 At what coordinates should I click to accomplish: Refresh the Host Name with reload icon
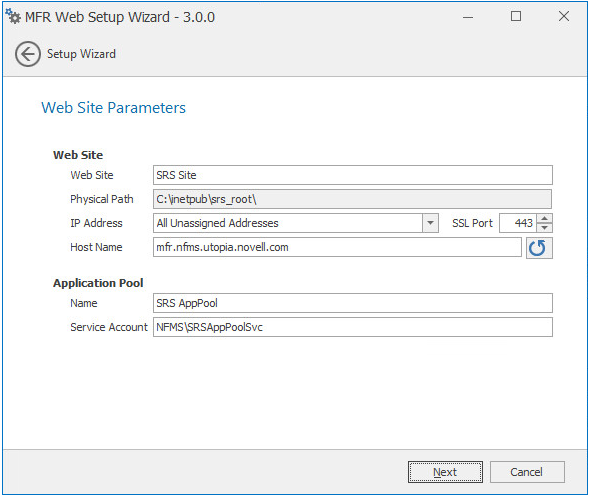click(x=539, y=248)
